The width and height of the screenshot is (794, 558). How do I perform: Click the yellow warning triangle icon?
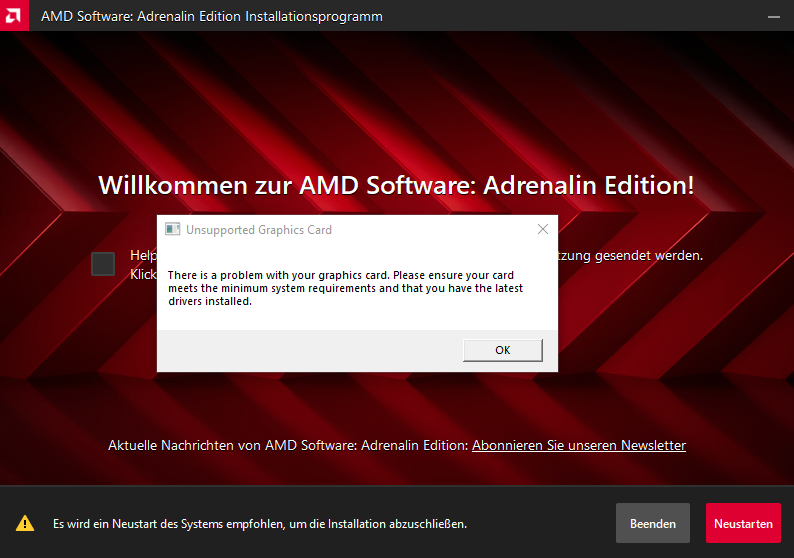click(x=25, y=523)
